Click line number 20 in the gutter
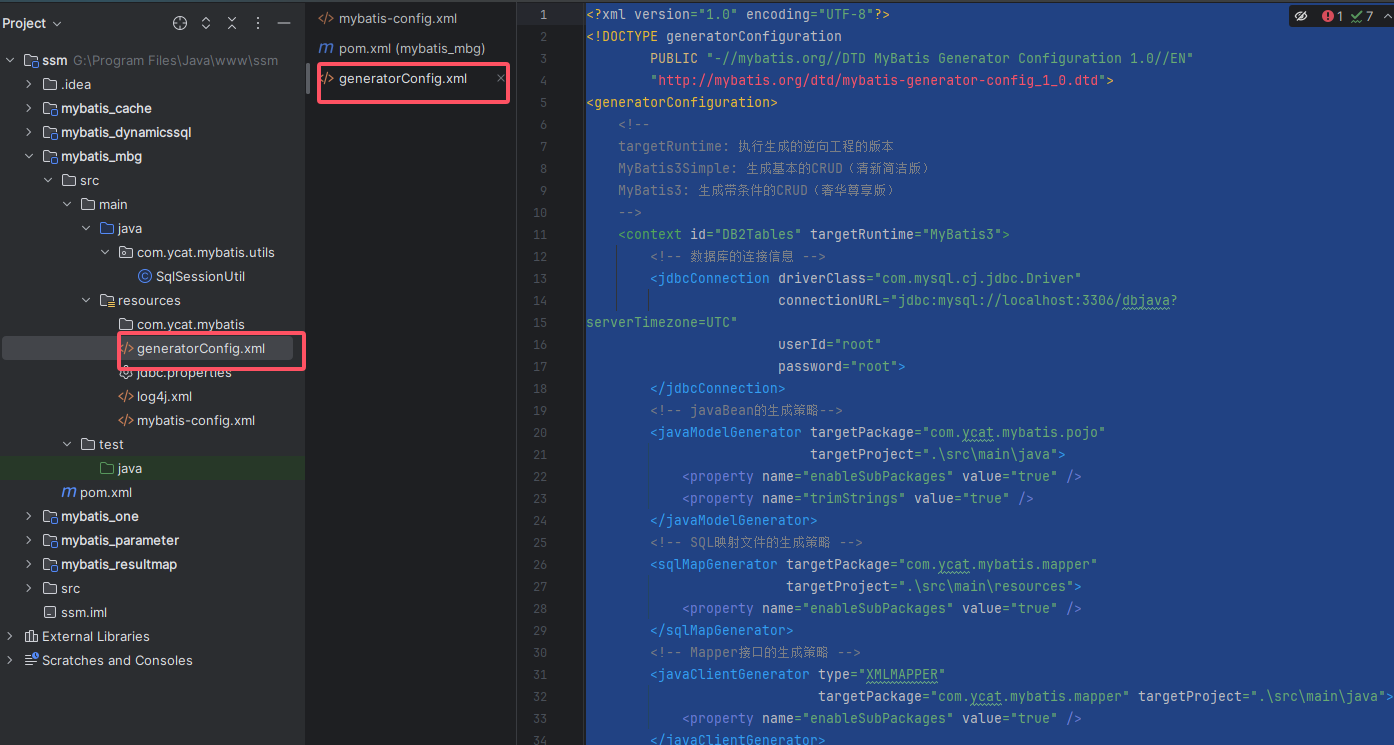This screenshot has height=745, width=1394. coord(540,432)
